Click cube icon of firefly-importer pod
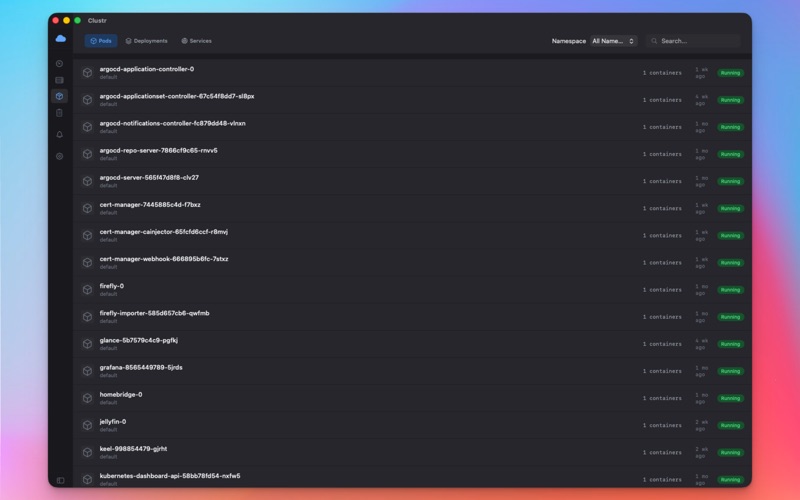This screenshot has width=800, height=500. tap(87, 316)
